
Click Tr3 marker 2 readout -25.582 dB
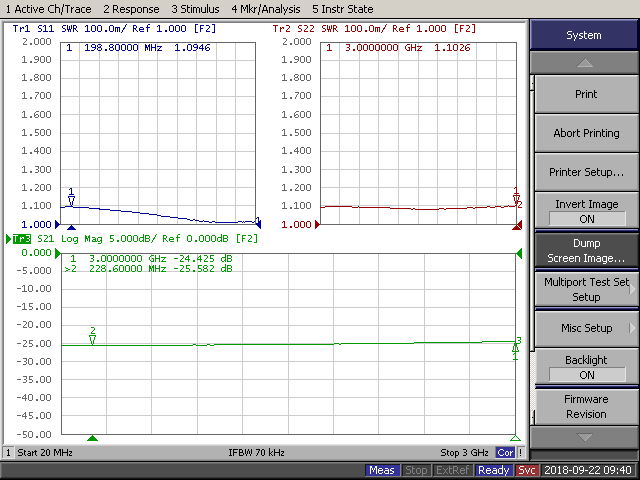(x=149, y=269)
